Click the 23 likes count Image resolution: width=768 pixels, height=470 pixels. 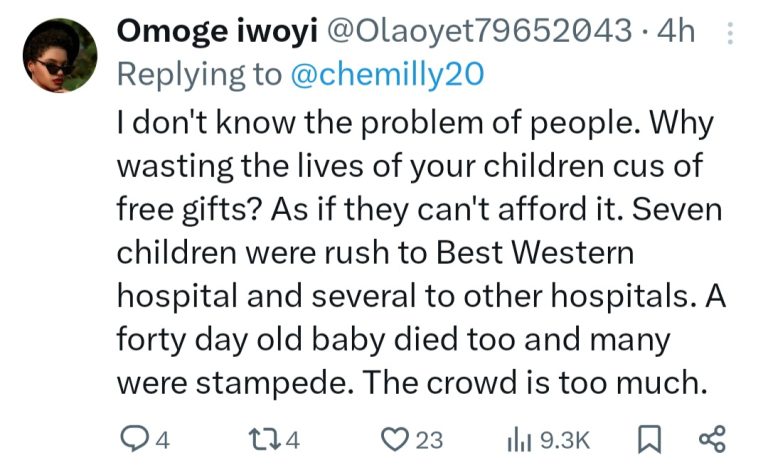pyautogui.click(x=431, y=440)
